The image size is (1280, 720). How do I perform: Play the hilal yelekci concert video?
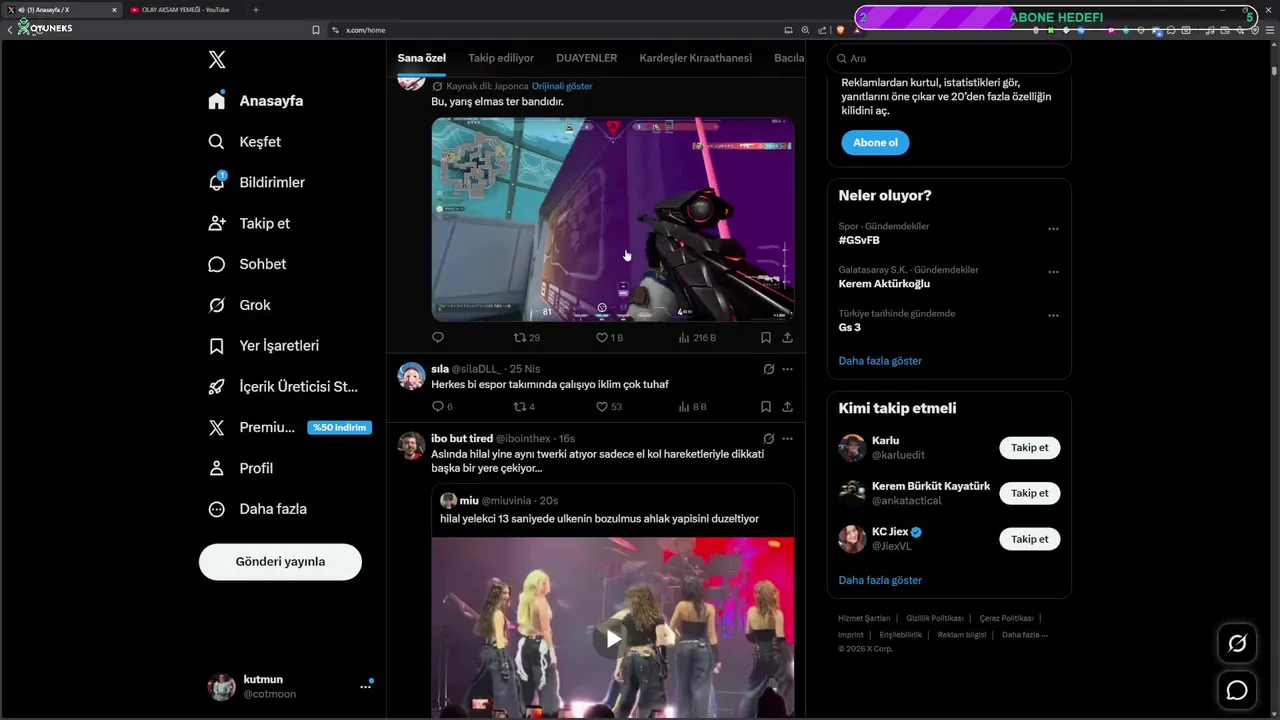click(613, 638)
